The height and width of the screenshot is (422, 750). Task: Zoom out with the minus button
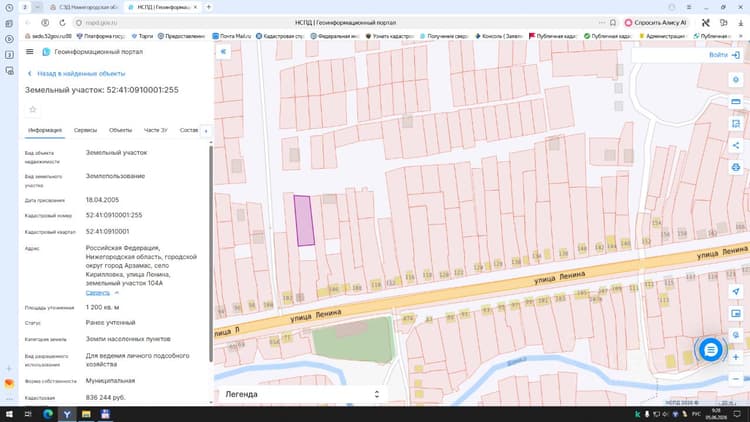[736, 379]
